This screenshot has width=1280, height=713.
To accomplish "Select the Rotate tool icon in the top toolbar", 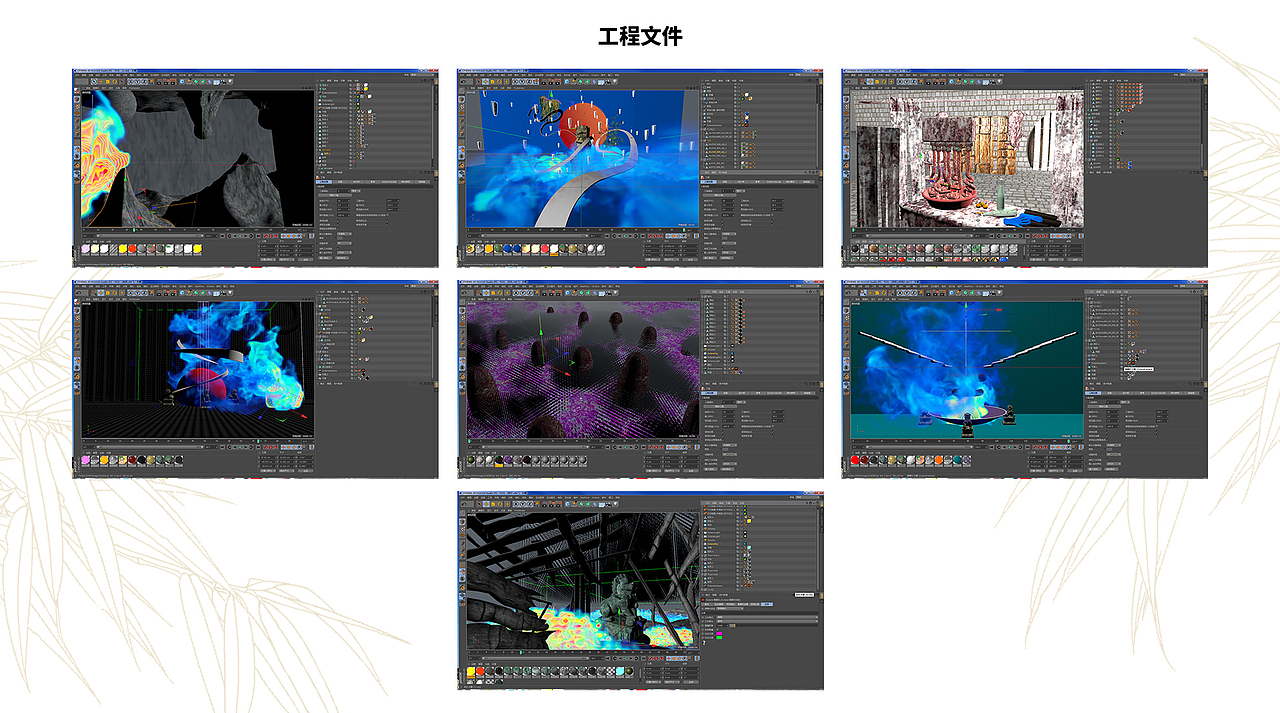I will (x=498, y=81).
